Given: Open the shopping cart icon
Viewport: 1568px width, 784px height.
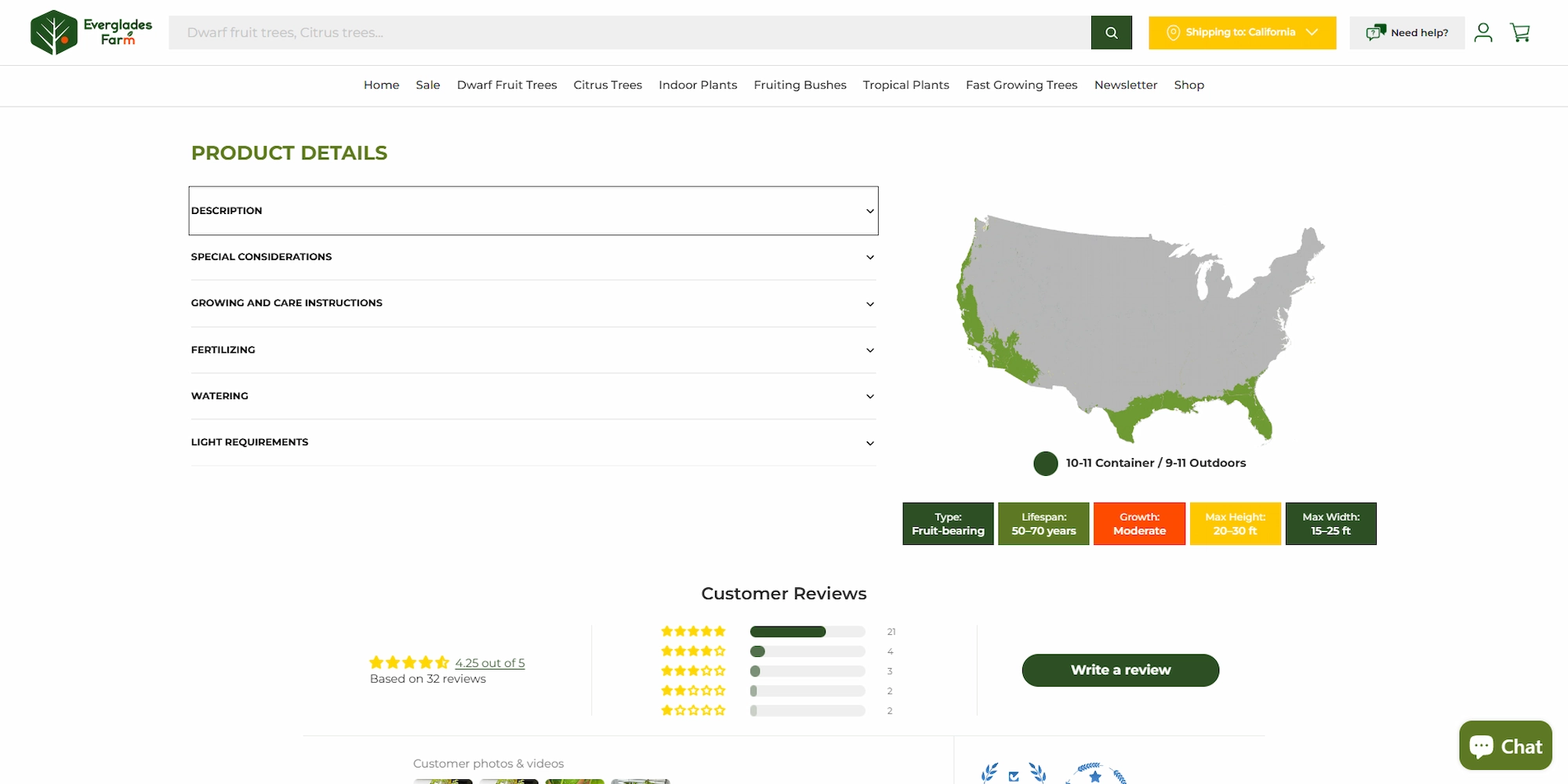Looking at the screenshot, I should click(1520, 33).
